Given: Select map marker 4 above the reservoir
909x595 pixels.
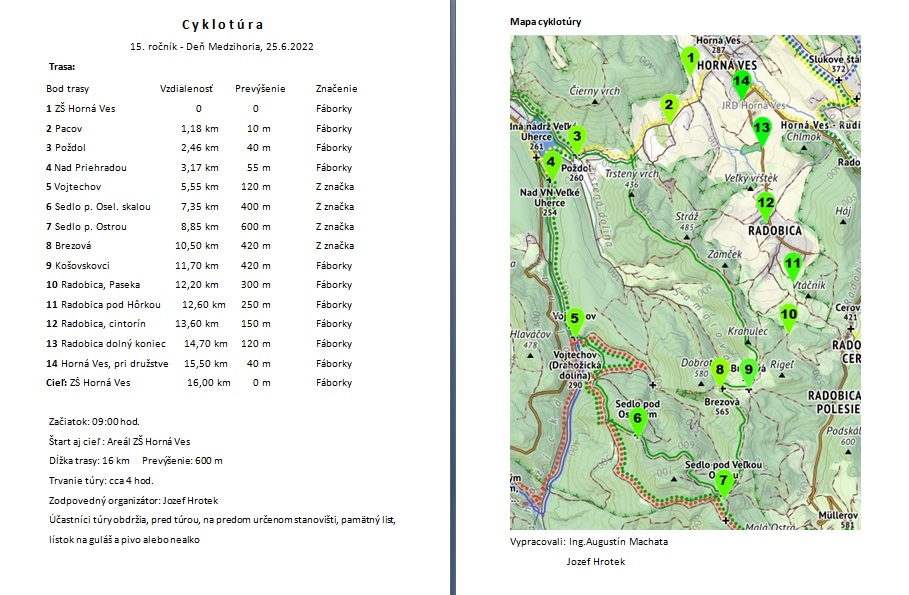Looking at the screenshot, I should tap(551, 165).
